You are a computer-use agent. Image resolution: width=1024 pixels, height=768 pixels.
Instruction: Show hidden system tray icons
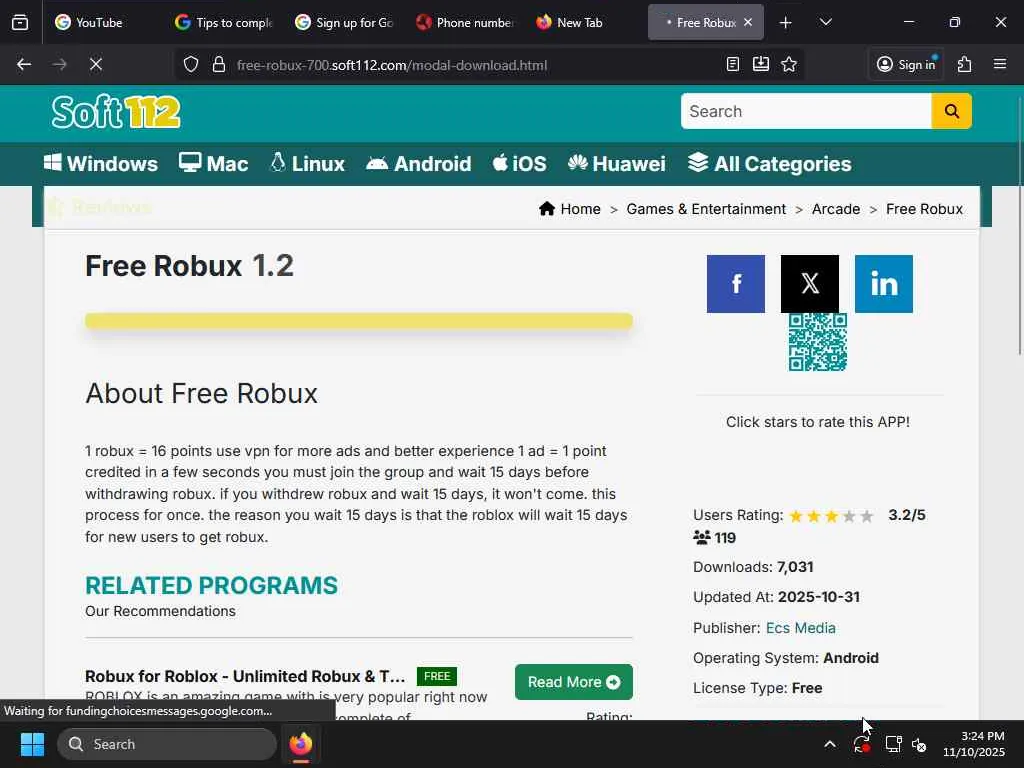coord(829,744)
